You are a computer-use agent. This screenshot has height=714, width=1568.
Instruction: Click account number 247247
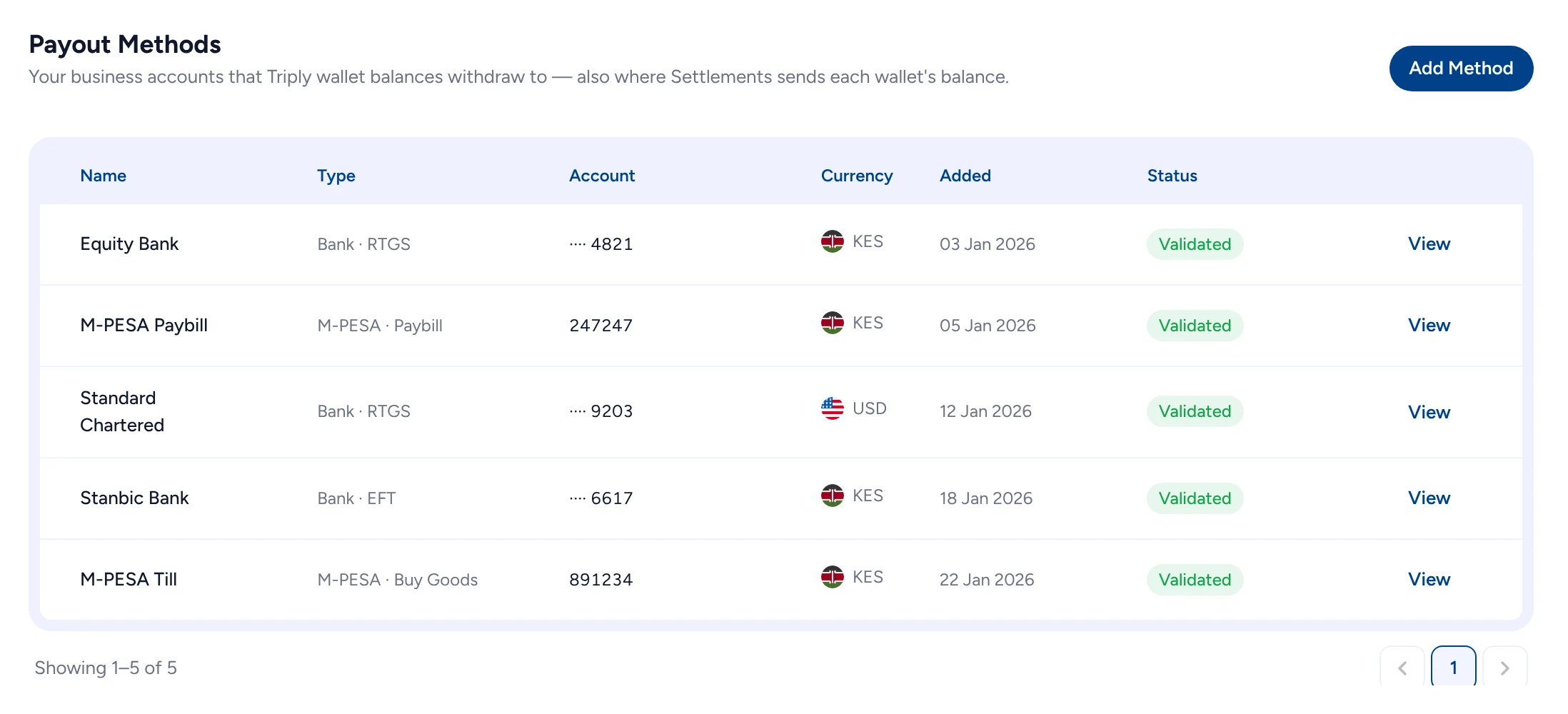coord(601,326)
